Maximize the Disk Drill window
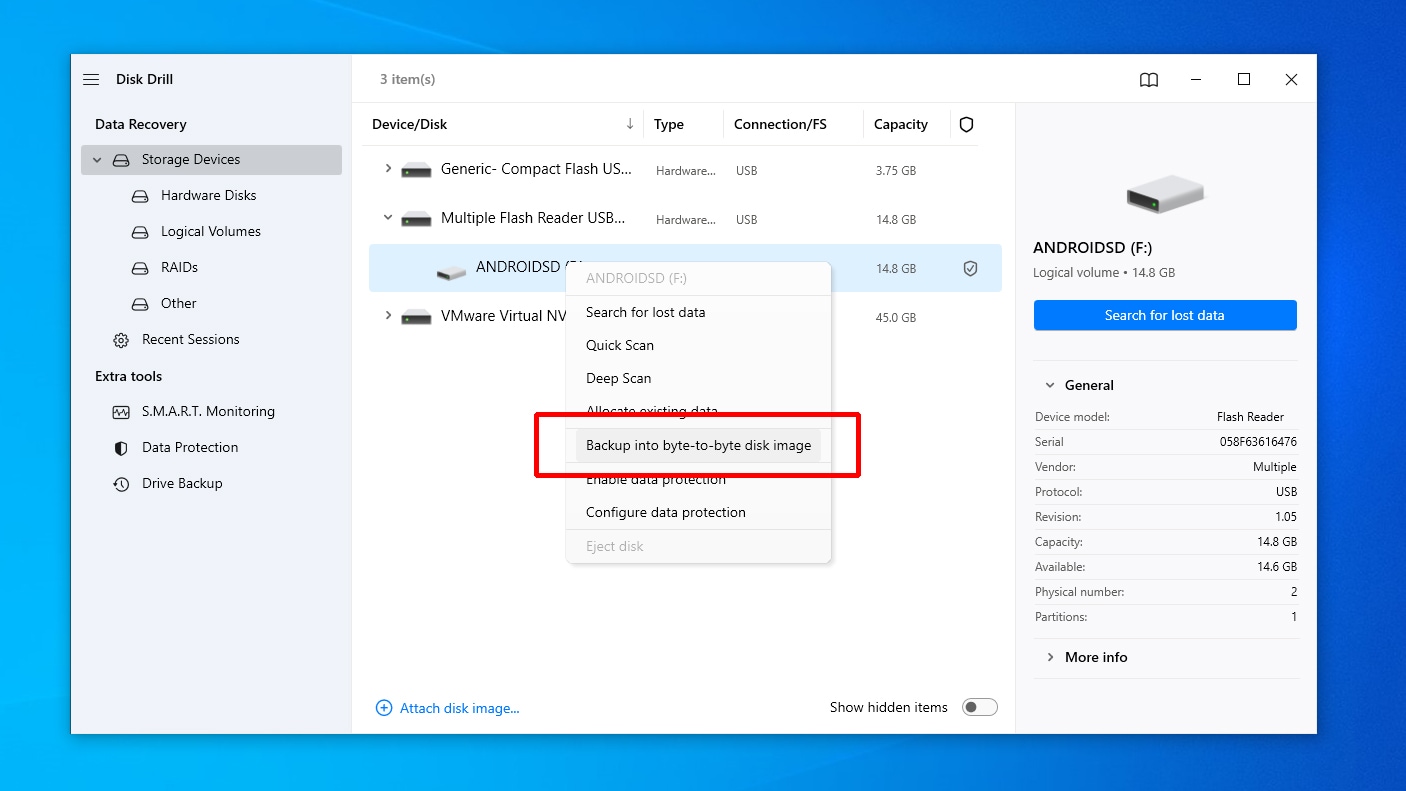This screenshot has width=1406, height=791. [x=1244, y=79]
